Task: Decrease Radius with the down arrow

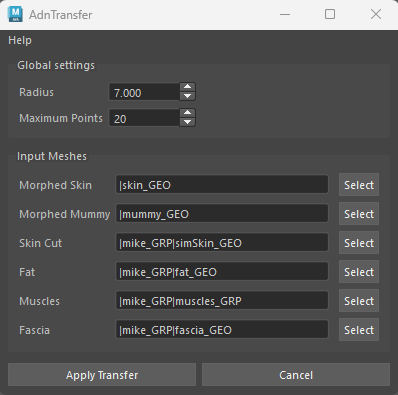Action: pos(188,96)
